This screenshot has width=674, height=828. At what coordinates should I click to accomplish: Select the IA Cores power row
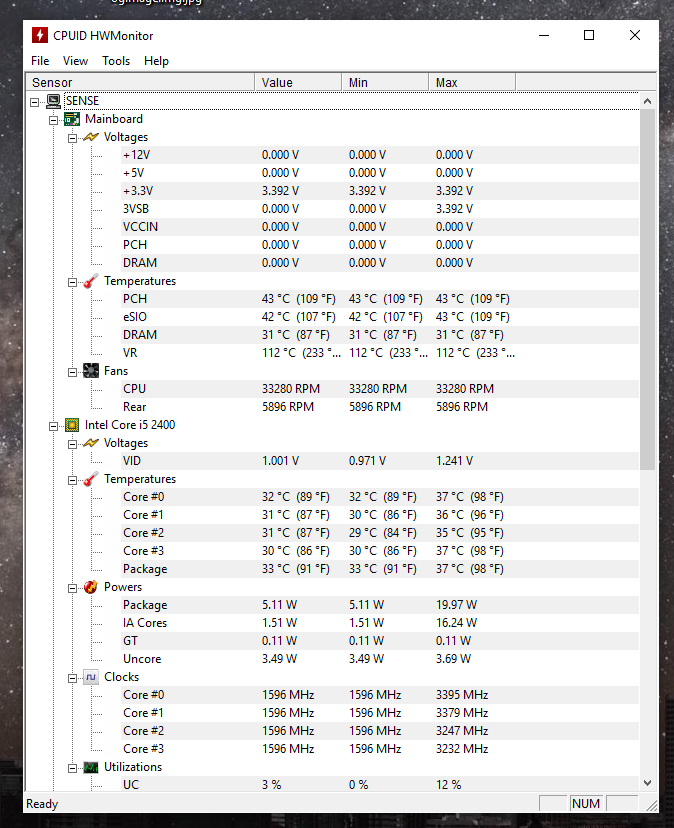[379, 623]
